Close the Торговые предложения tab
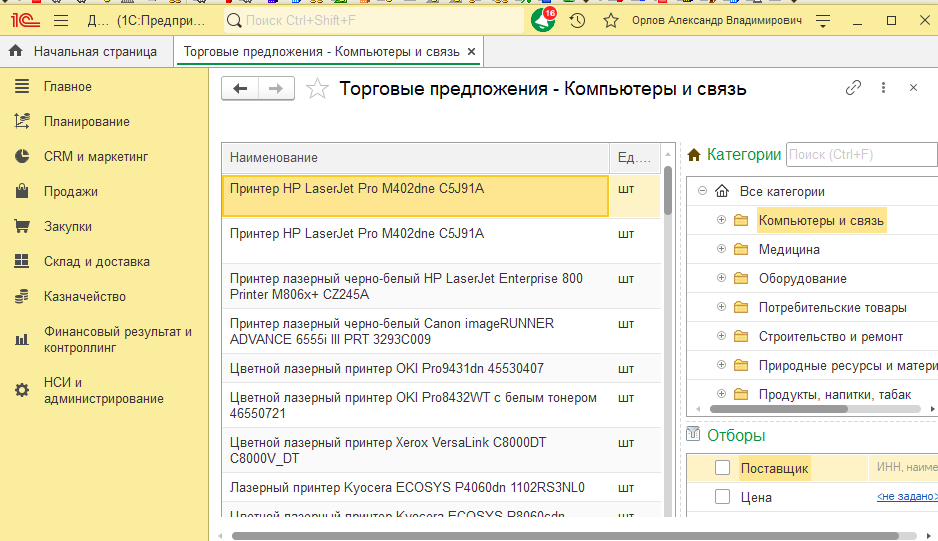The height and width of the screenshot is (541, 938). (x=471, y=51)
